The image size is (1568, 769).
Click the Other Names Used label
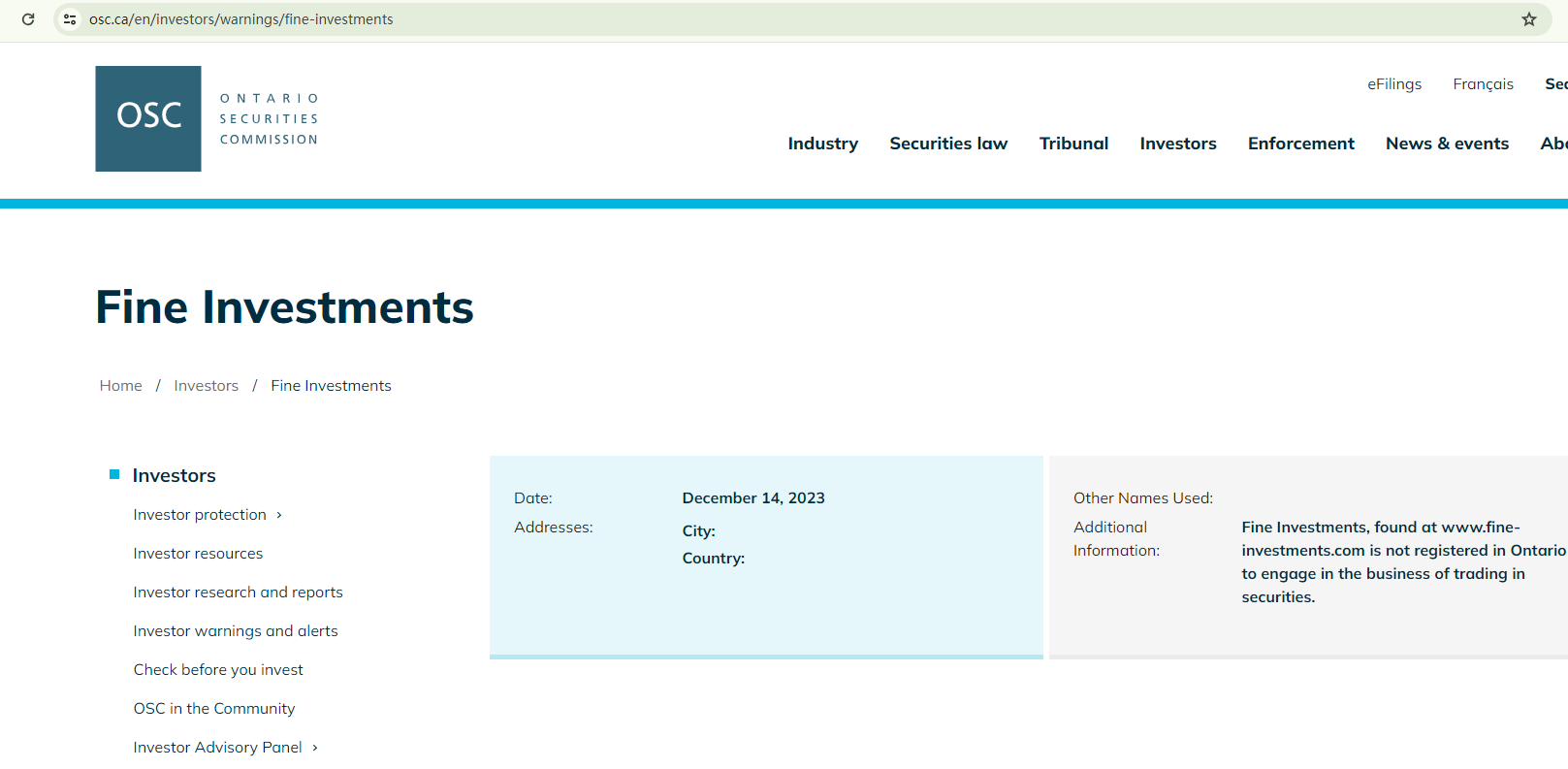(x=1143, y=498)
